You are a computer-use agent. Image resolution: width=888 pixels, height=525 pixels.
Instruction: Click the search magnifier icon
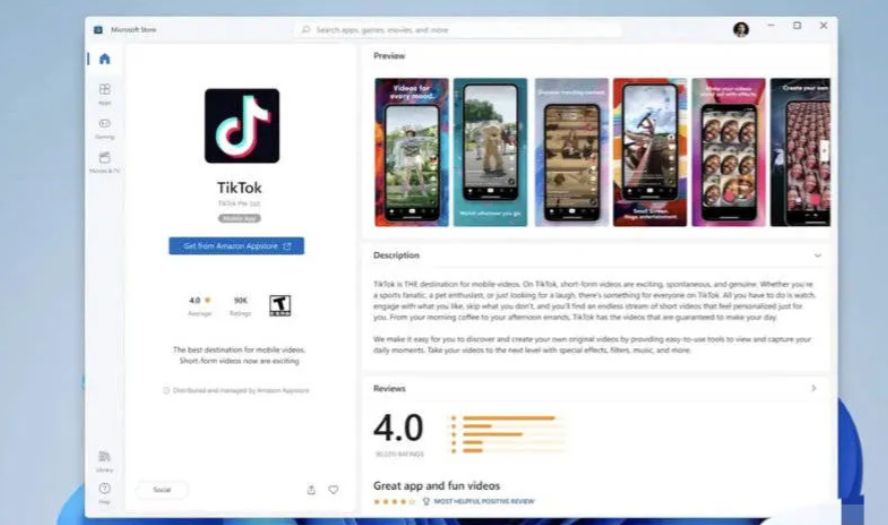tap(306, 29)
